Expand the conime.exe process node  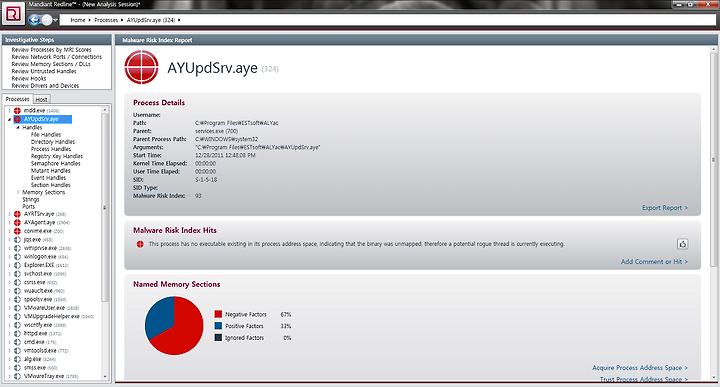pyautogui.click(x=10, y=231)
